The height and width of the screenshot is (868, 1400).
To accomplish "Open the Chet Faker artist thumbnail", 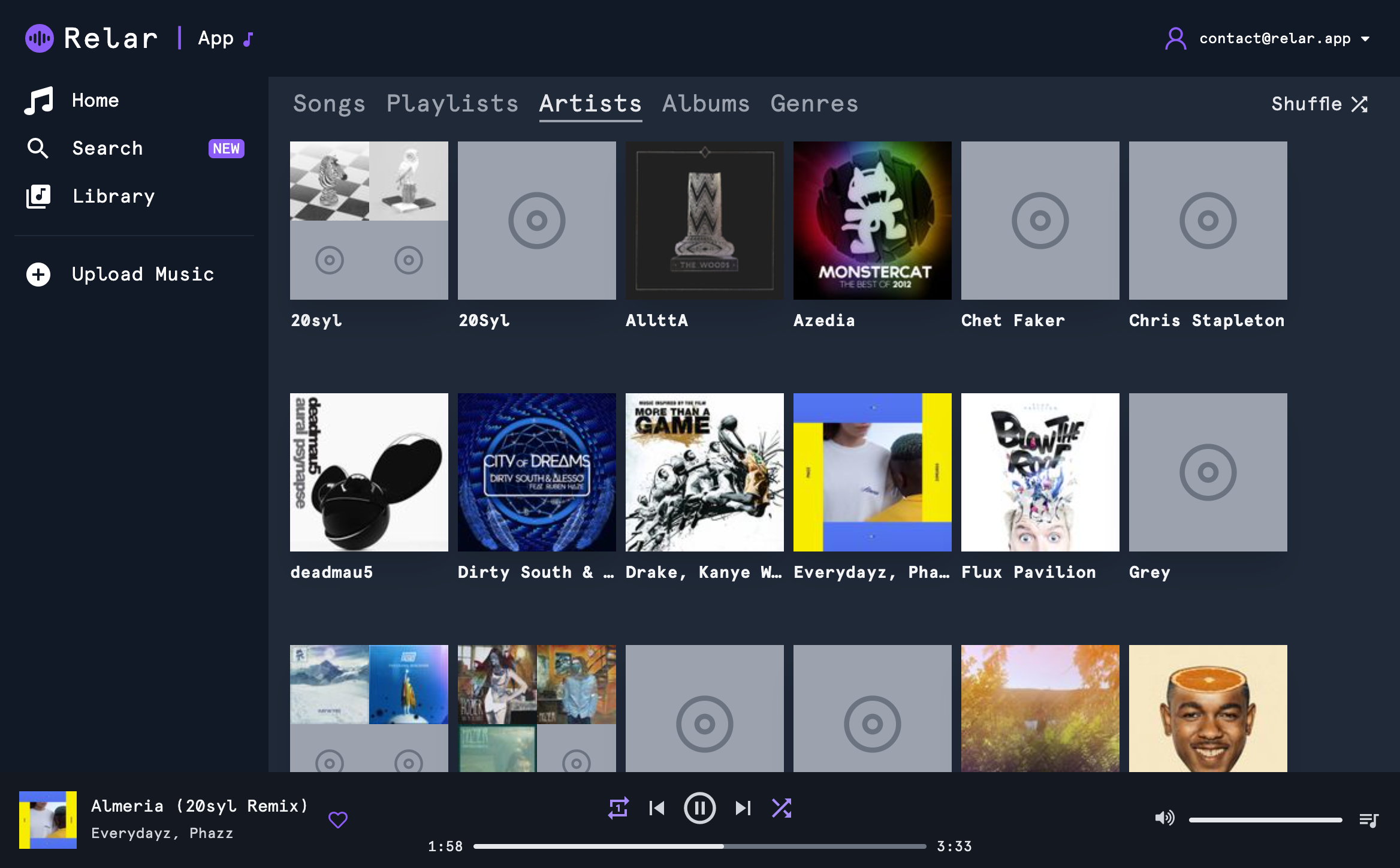I will (1040, 221).
